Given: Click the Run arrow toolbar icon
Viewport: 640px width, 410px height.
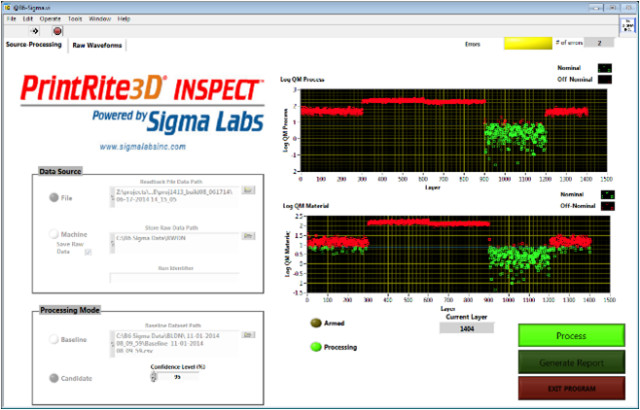Looking at the screenshot, I should tap(35, 31).
